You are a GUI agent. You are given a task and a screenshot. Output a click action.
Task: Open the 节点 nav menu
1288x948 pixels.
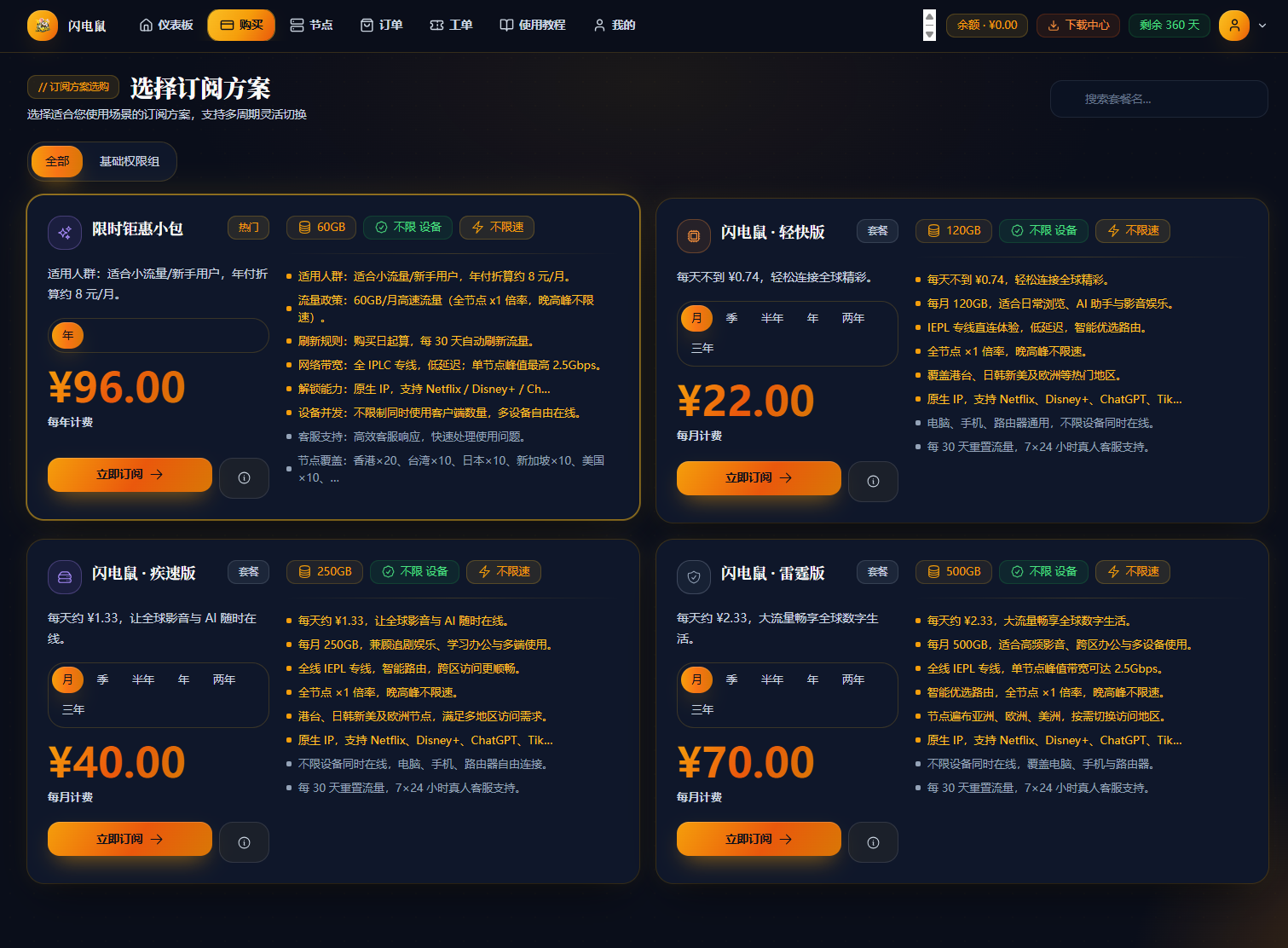pos(311,26)
